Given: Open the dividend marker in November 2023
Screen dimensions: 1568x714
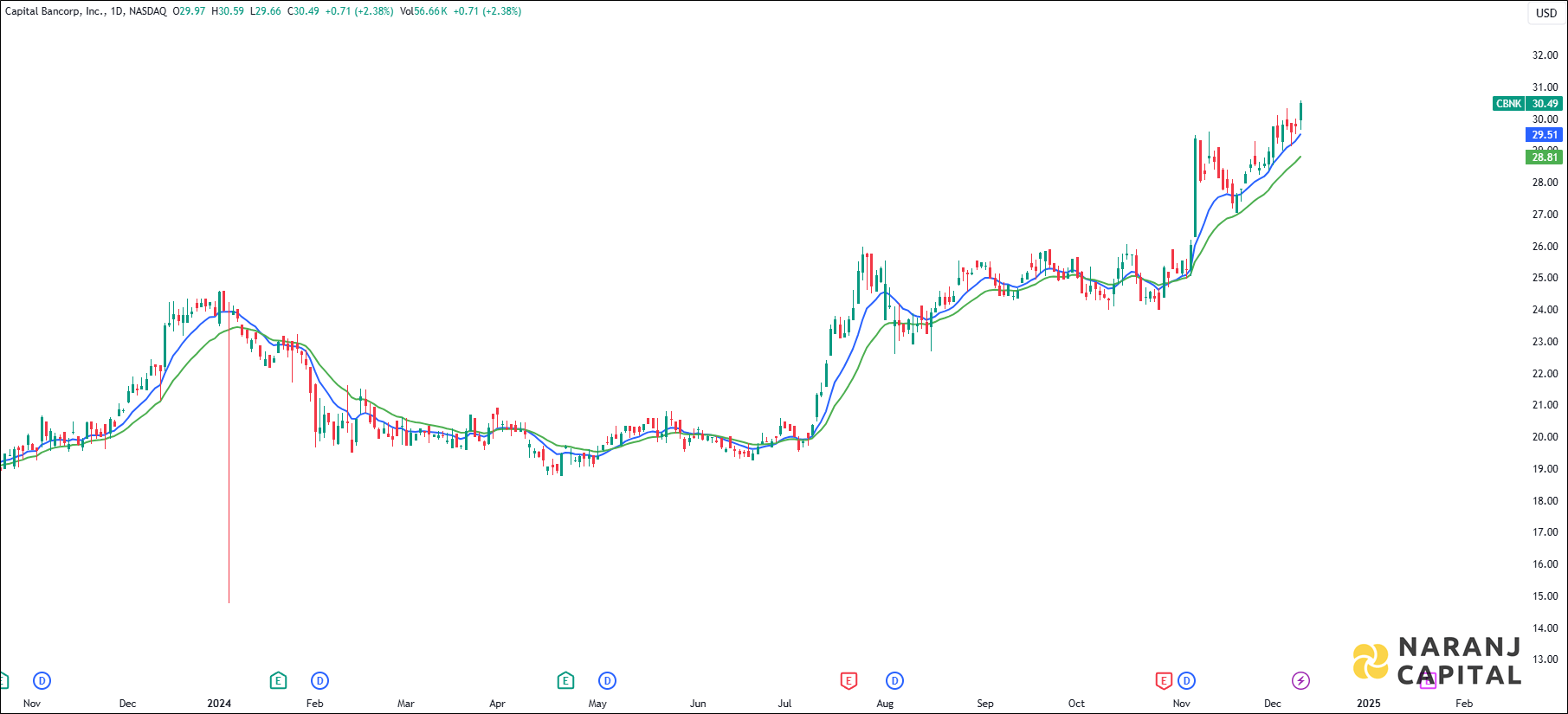Looking at the screenshot, I should (x=42, y=681).
